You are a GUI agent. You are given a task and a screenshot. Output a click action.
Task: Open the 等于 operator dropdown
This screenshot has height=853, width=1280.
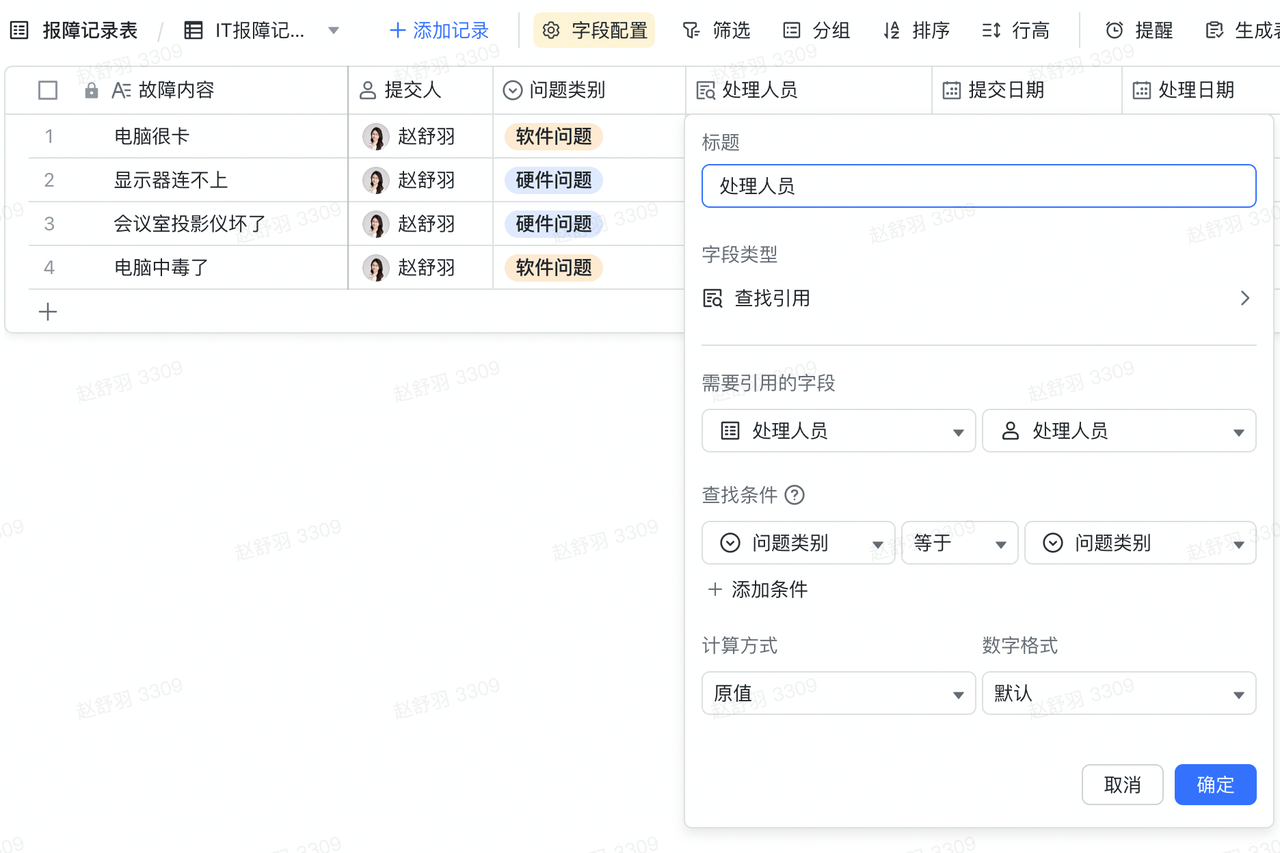pyautogui.click(x=959, y=543)
